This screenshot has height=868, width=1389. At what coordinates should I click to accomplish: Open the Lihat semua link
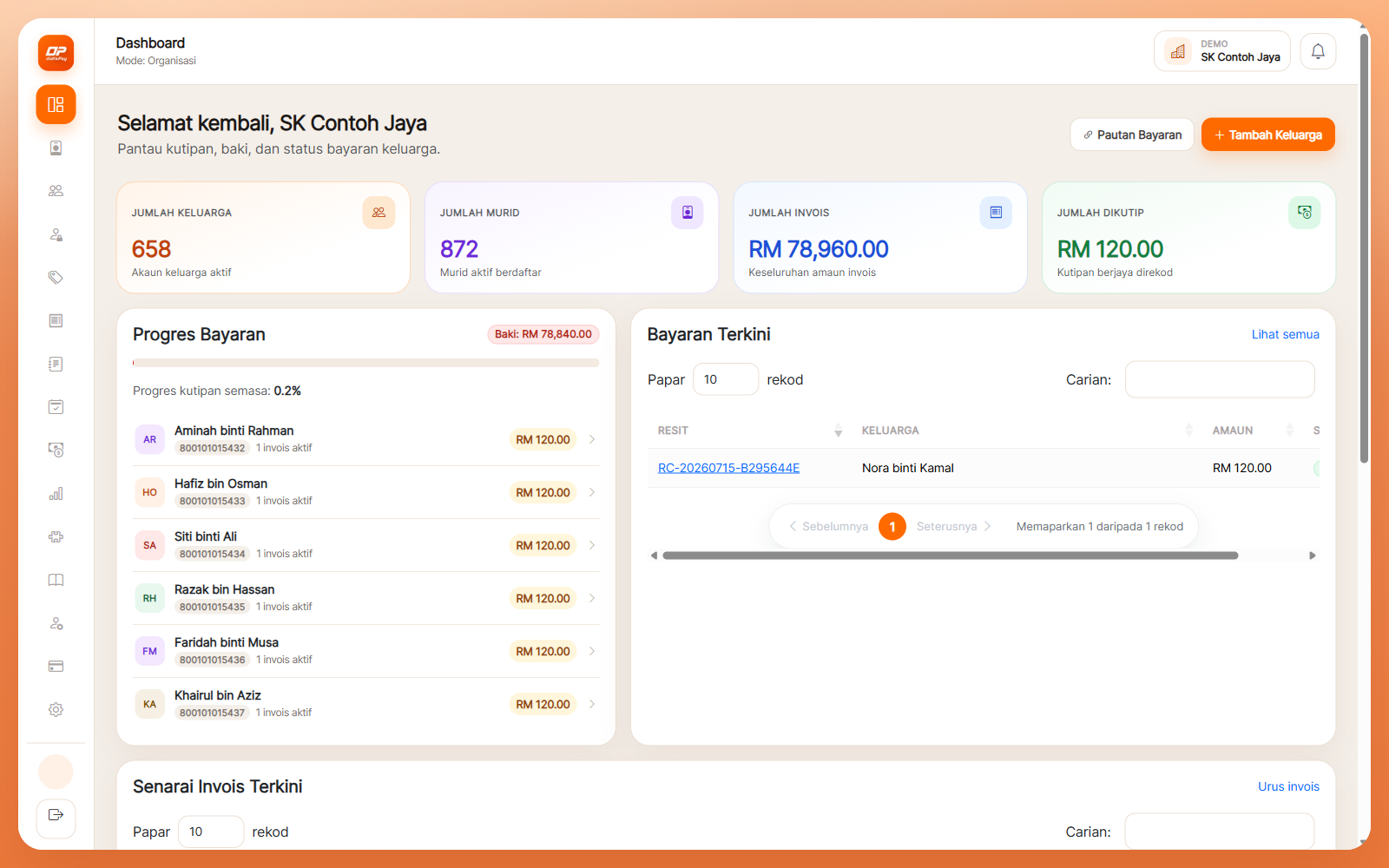(1285, 334)
